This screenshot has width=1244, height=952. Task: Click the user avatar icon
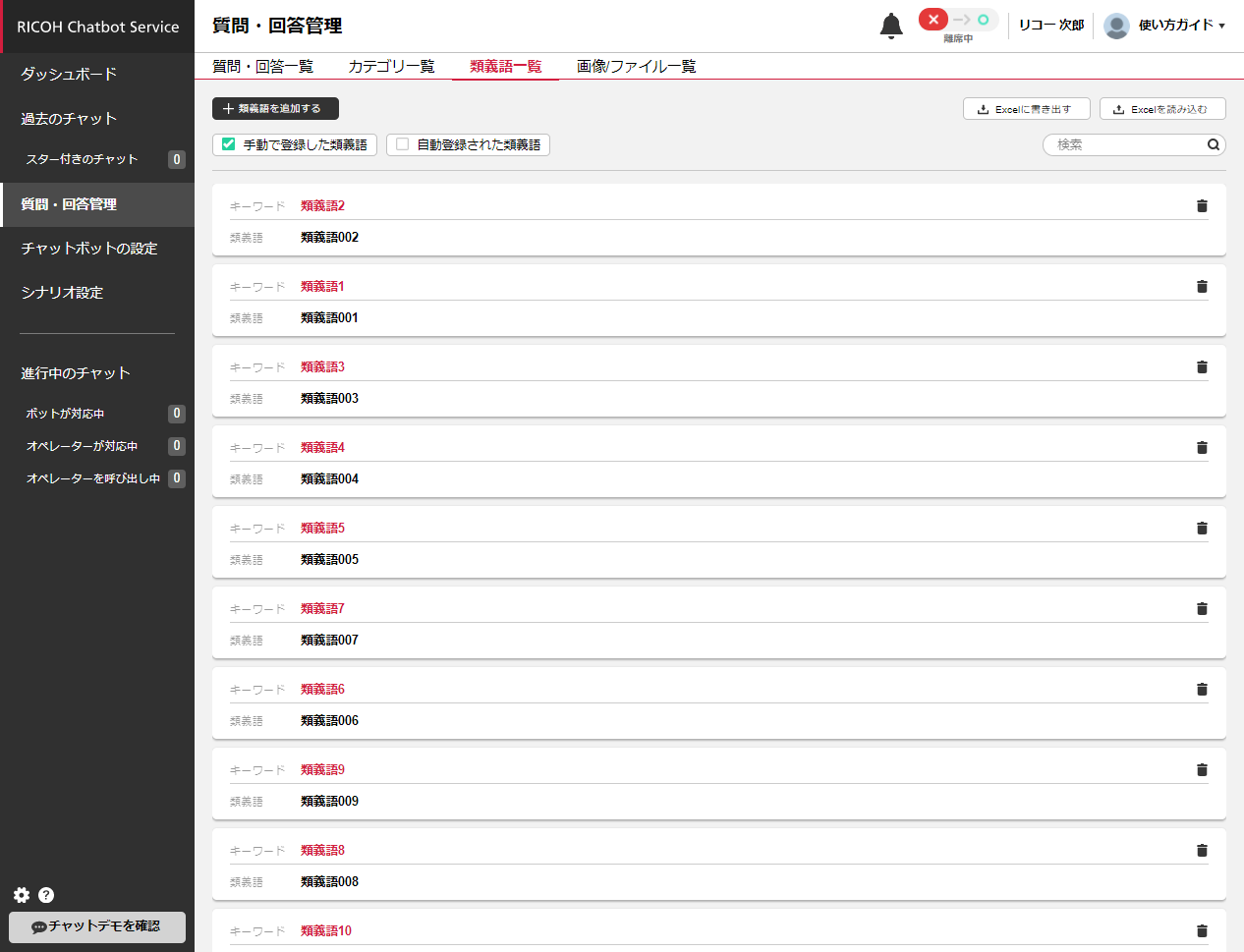click(x=1116, y=26)
